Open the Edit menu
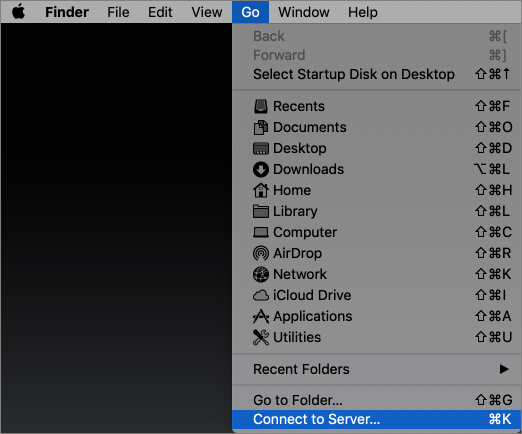This screenshot has width=522, height=434. point(160,12)
